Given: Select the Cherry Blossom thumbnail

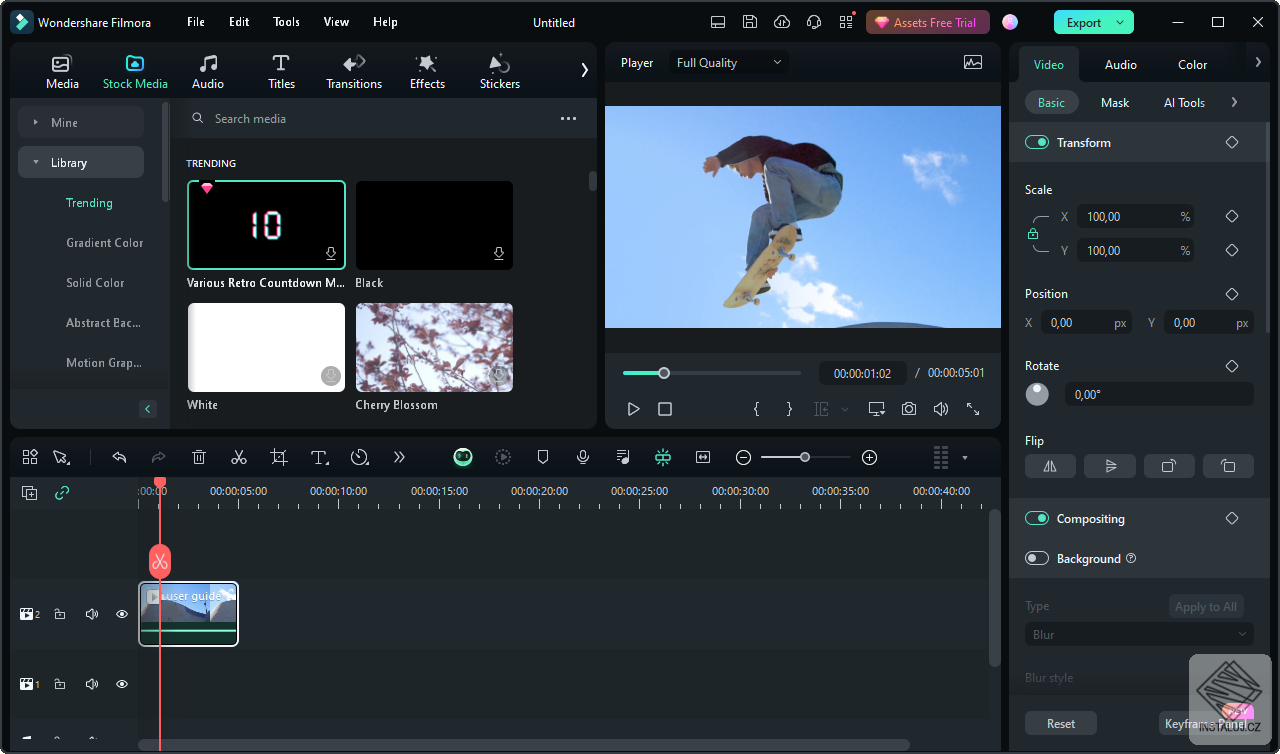Looking at the screenshot, I should pyautogui.click(x=434, y=347).
